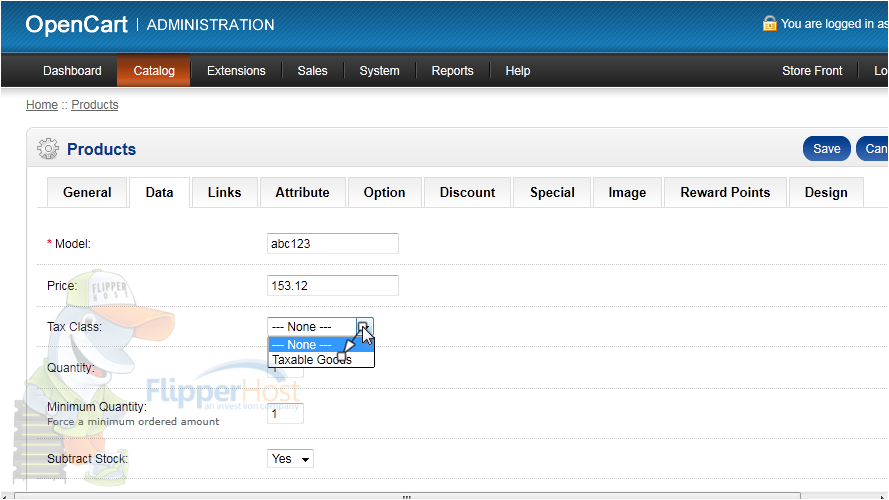The width and height of the screenshot is (889, 500).
Task: Select the Data tab
Action: point(159,193)
